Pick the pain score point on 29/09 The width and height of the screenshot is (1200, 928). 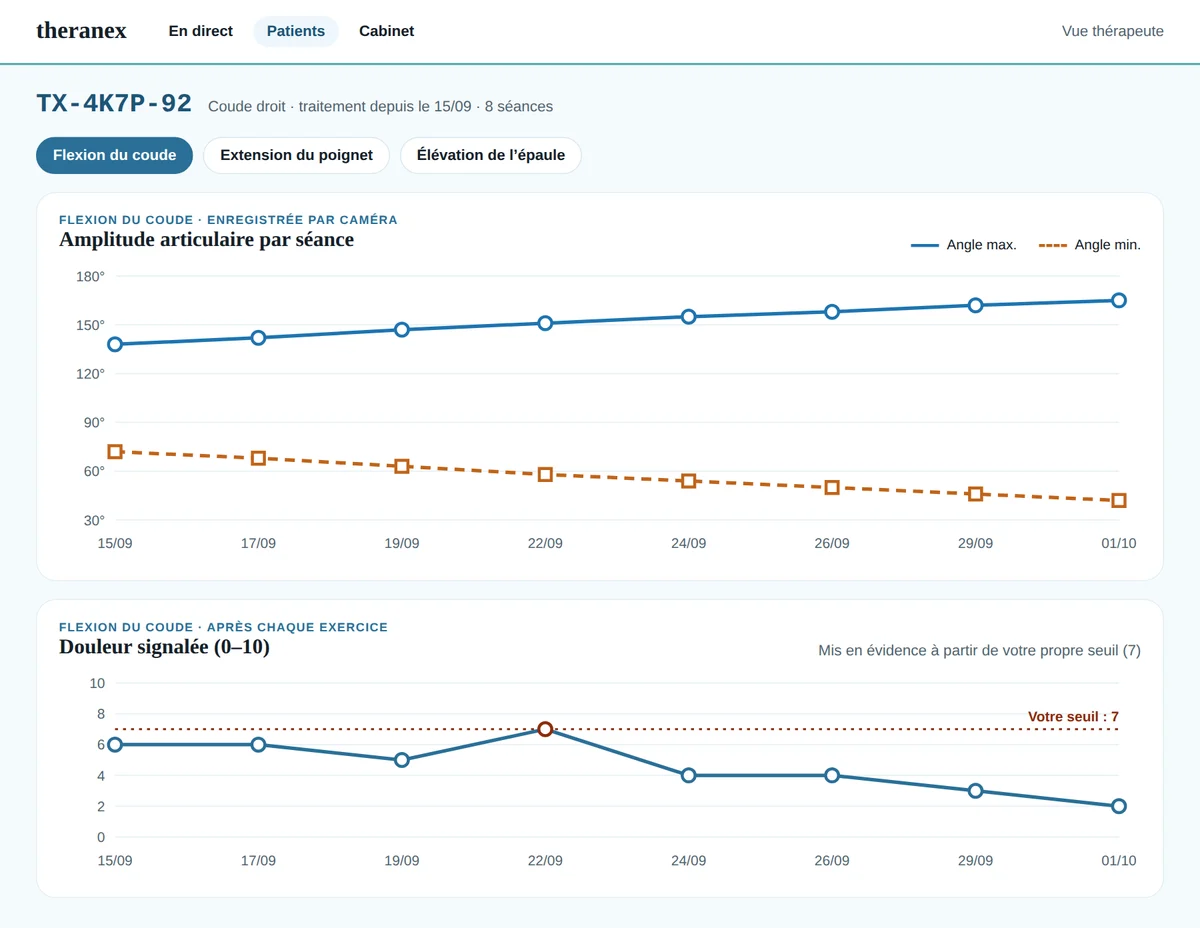(975, 791)
